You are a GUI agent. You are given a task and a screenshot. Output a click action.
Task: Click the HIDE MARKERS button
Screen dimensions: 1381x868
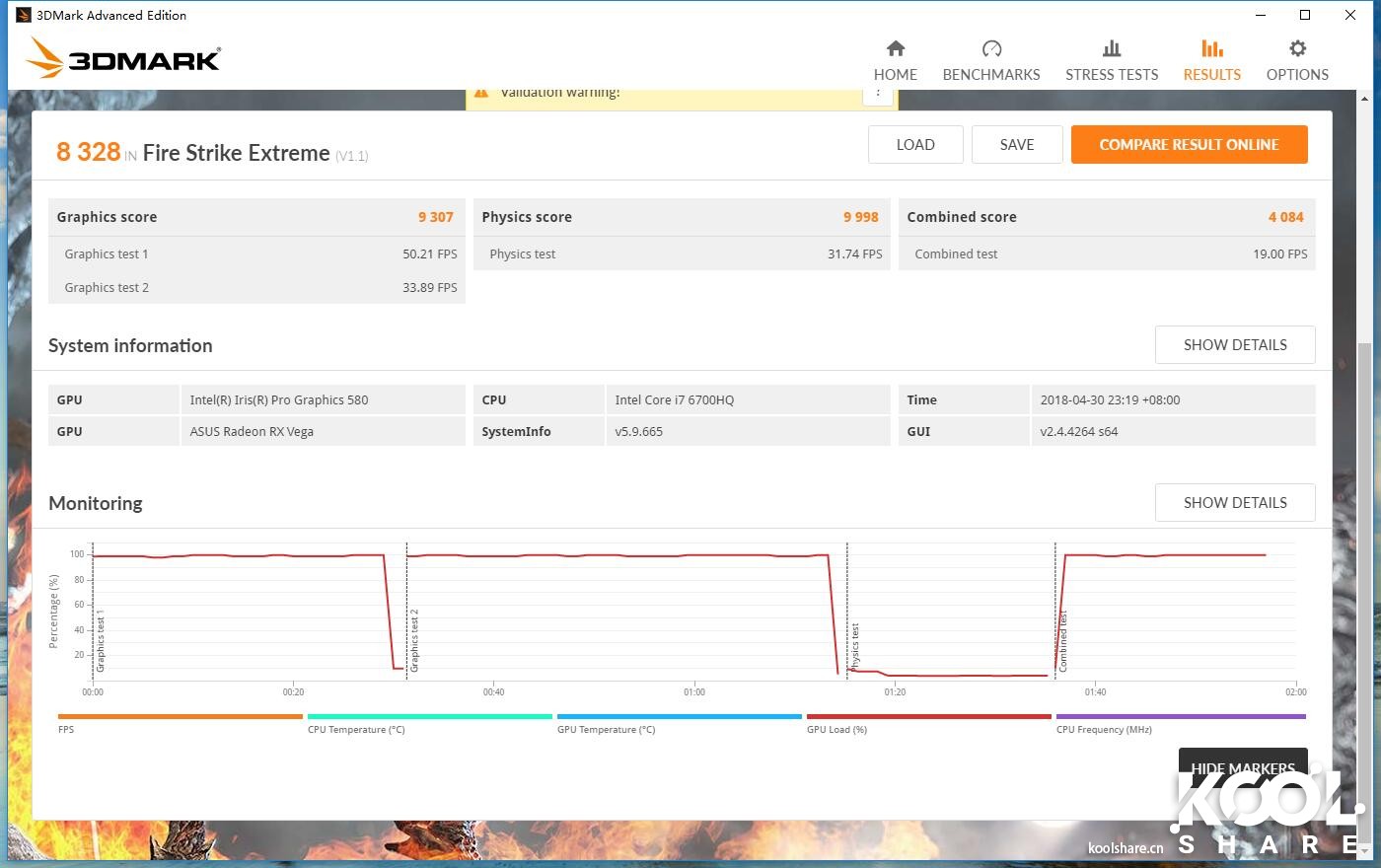coord(1243,767)
